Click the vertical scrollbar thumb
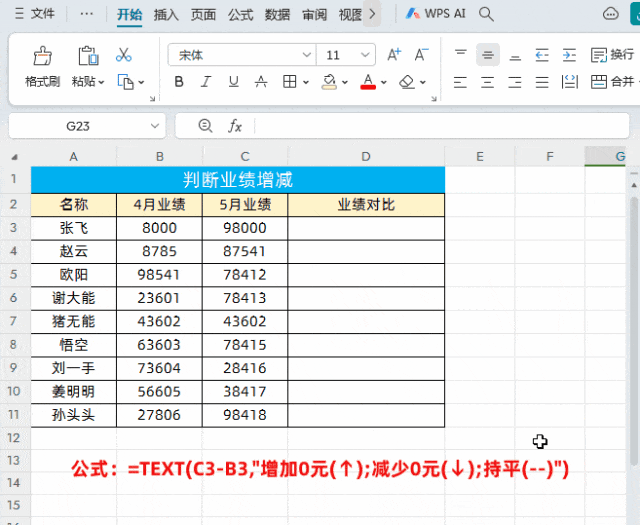Viewport: 640px width, 525px height. click(x=633, y=331)
